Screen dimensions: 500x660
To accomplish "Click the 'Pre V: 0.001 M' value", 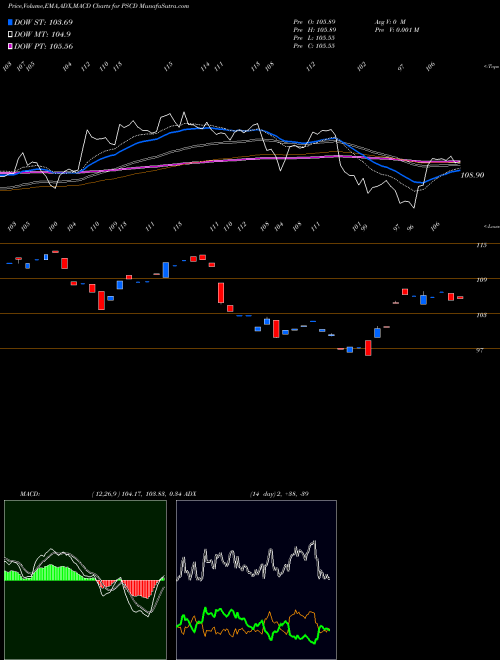I will [396, 30].
